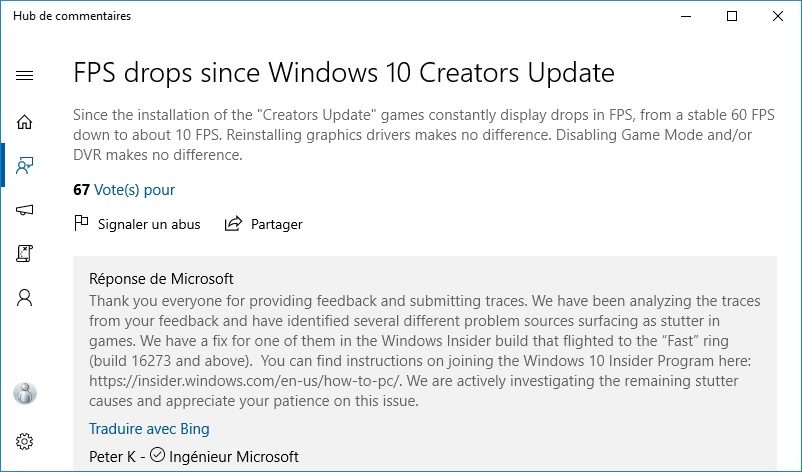Viewport: 802px width, 472px height.
Task: Click the "FPS drops since Windows 10" heading
Action: (344, 73)
